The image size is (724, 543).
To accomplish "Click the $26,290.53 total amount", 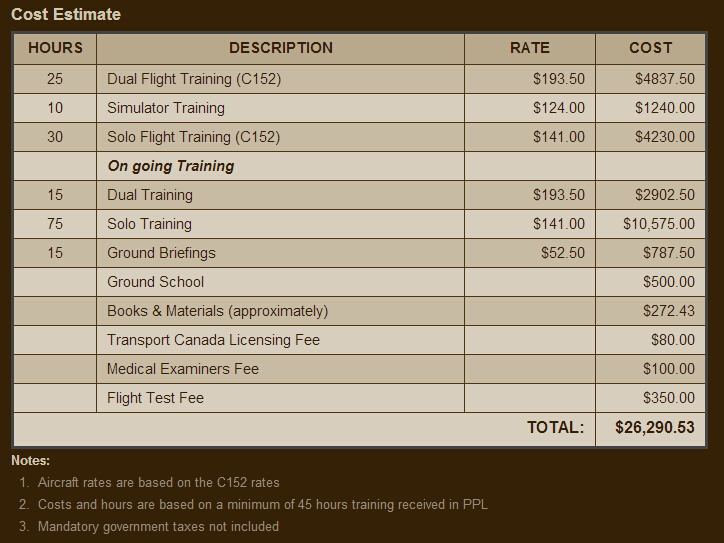I will click(x=654, y=428).
